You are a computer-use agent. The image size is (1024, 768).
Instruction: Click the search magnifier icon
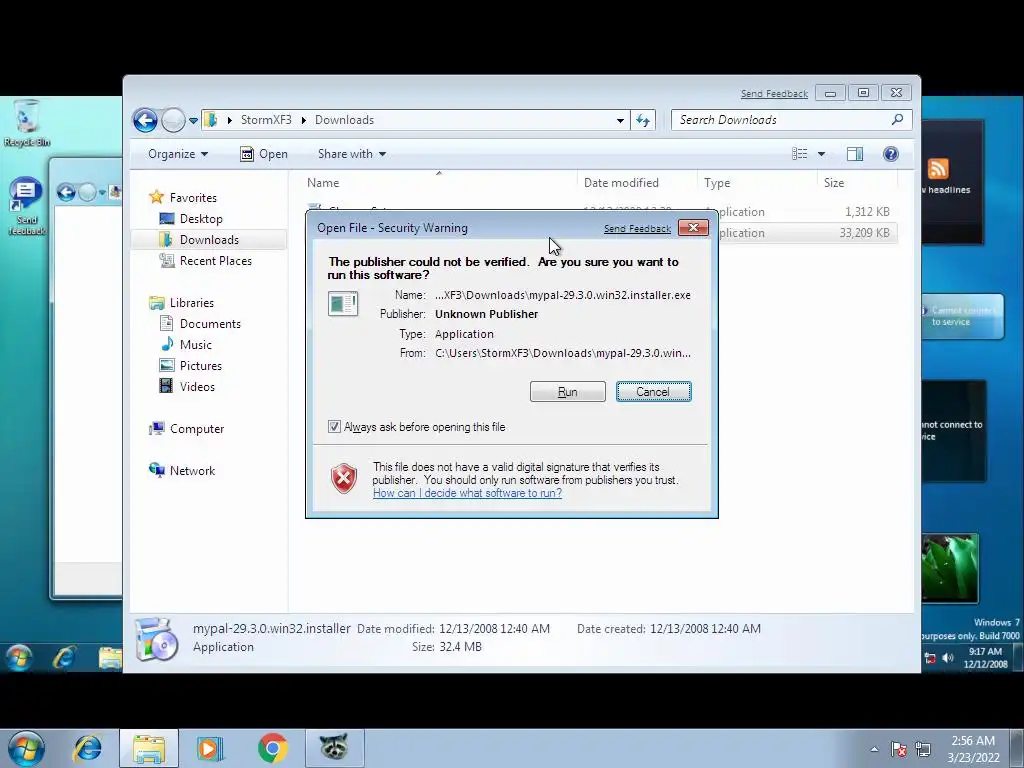click(x=897, y=120)
